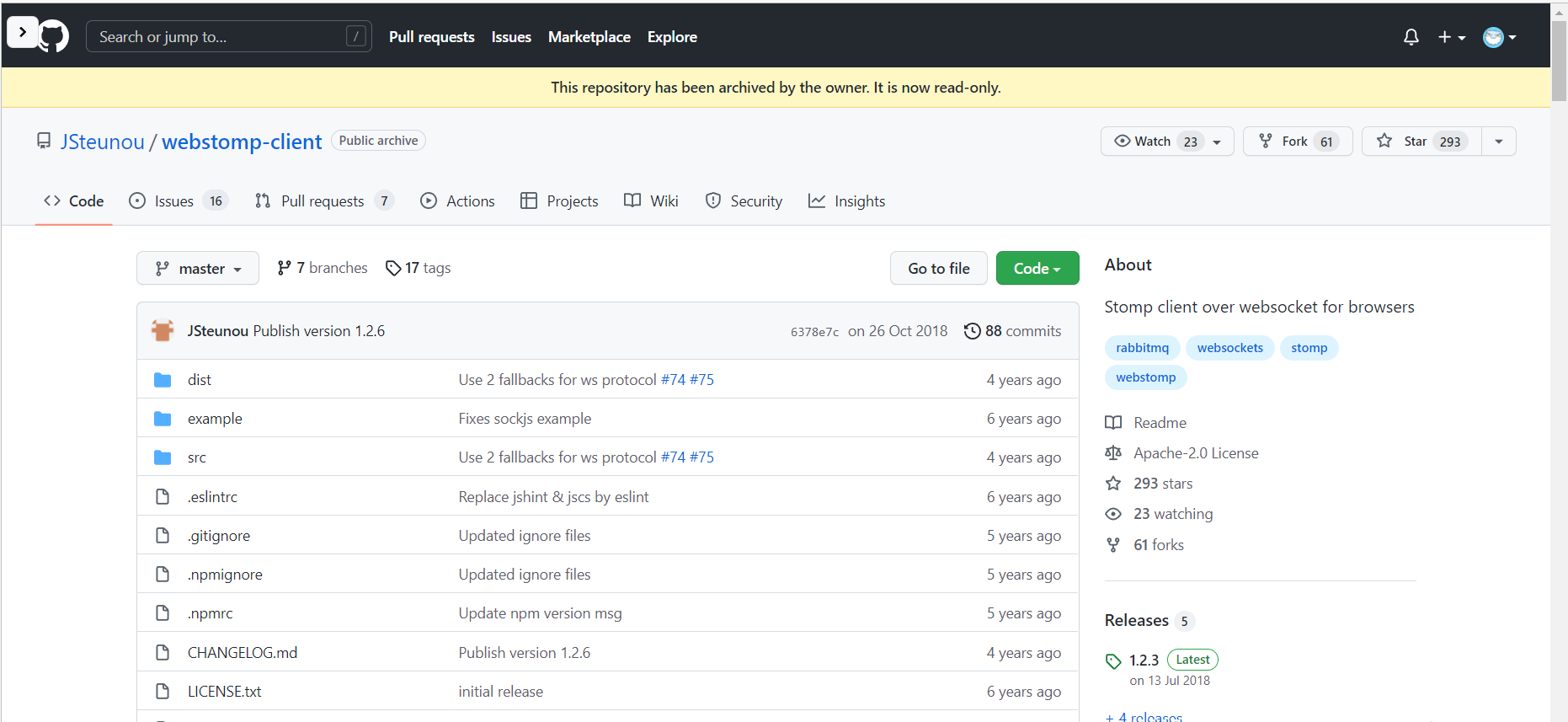The width and height of the screenshot is (1568, 722).
Task: Open the example folder
Action: 215,419
